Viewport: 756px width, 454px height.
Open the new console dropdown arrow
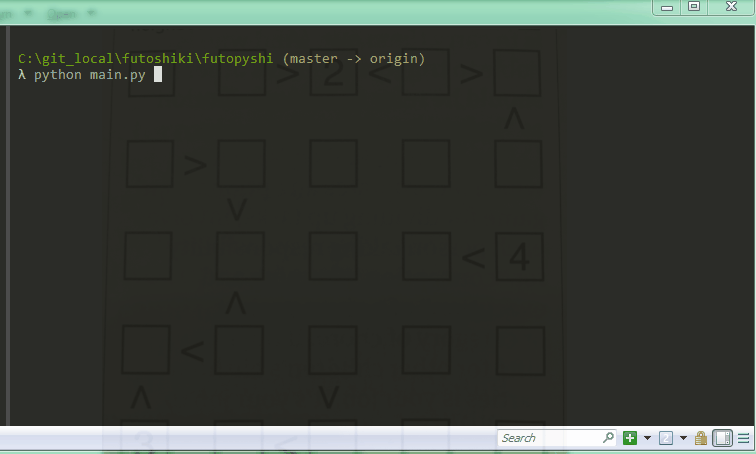point(647,438)
